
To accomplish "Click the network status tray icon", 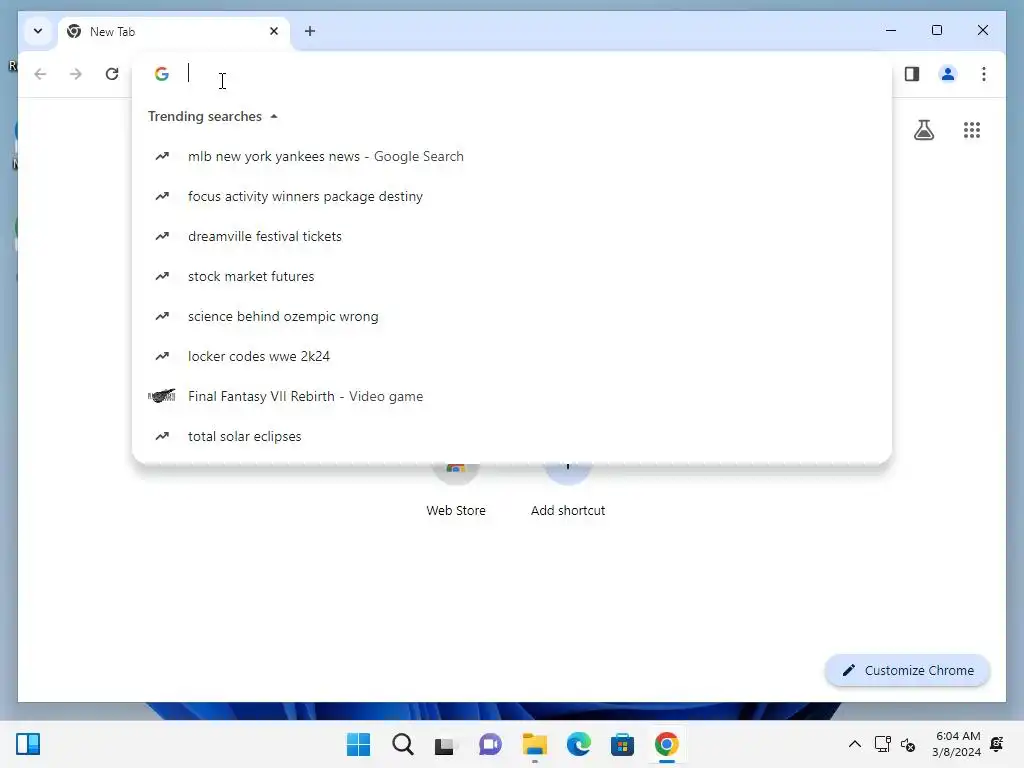I will click(x=882, y=744).
